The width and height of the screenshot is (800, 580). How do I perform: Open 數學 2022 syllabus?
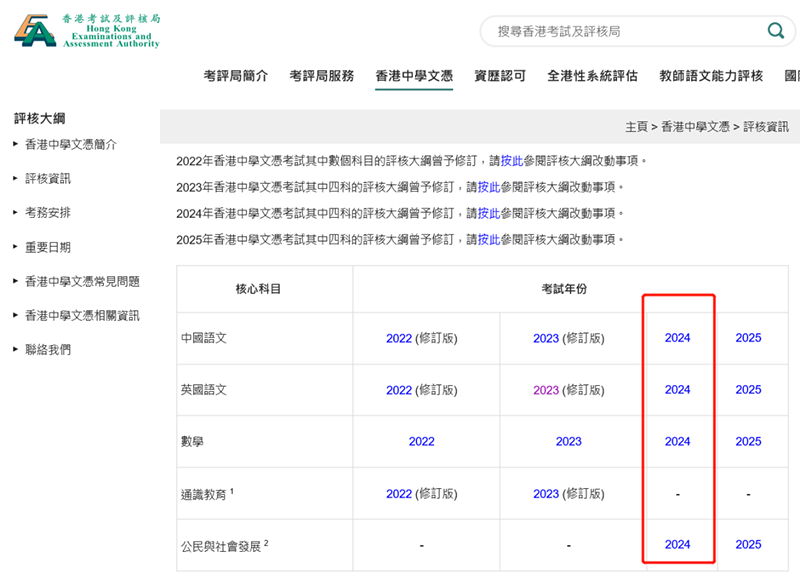[421, 442]
